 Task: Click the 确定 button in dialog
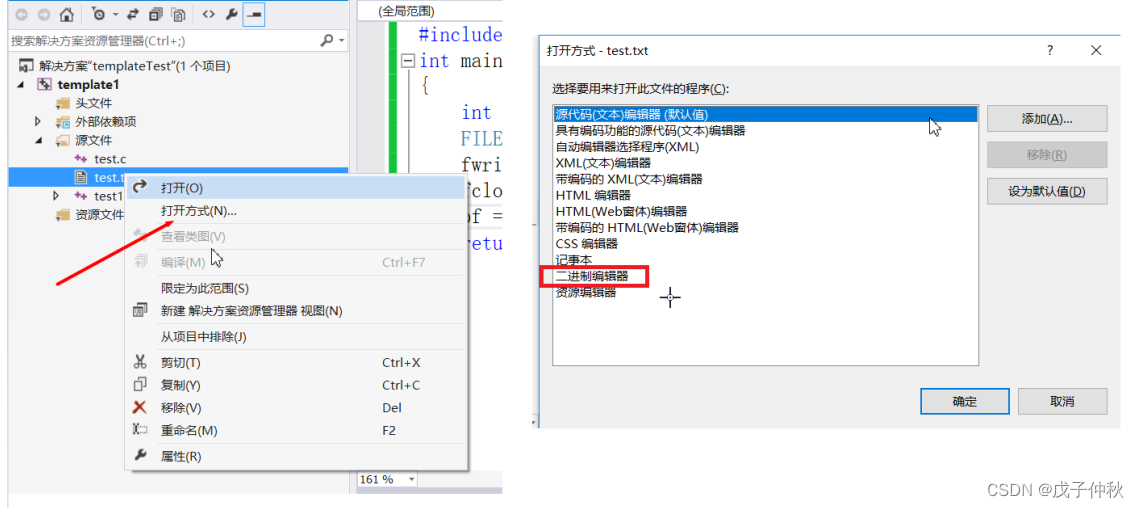click(965, 401)
